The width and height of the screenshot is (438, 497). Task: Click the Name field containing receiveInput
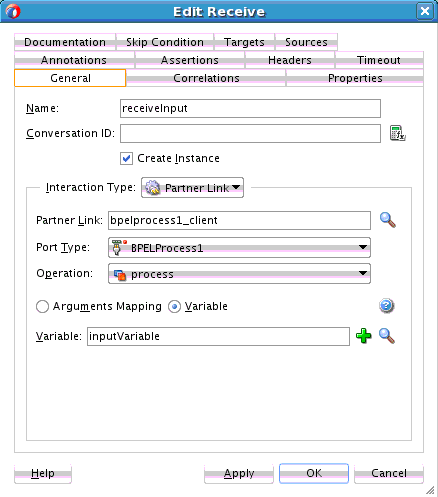point(250,108)
